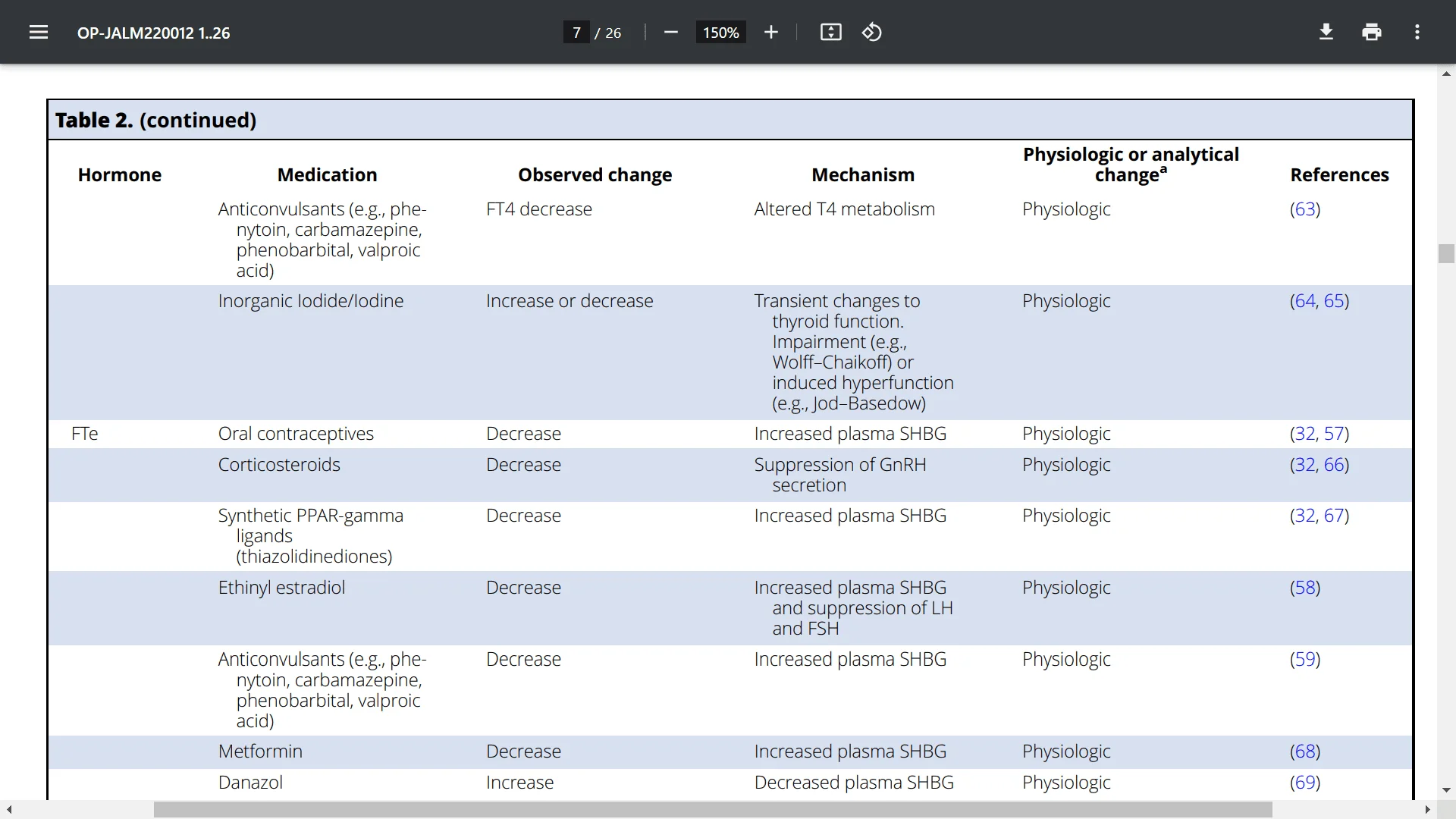Screen dimensions: 1456x819
Task: Click the 'Table 2. (continued)' heading
Action: pyautogui.click(x=155, y=121)
